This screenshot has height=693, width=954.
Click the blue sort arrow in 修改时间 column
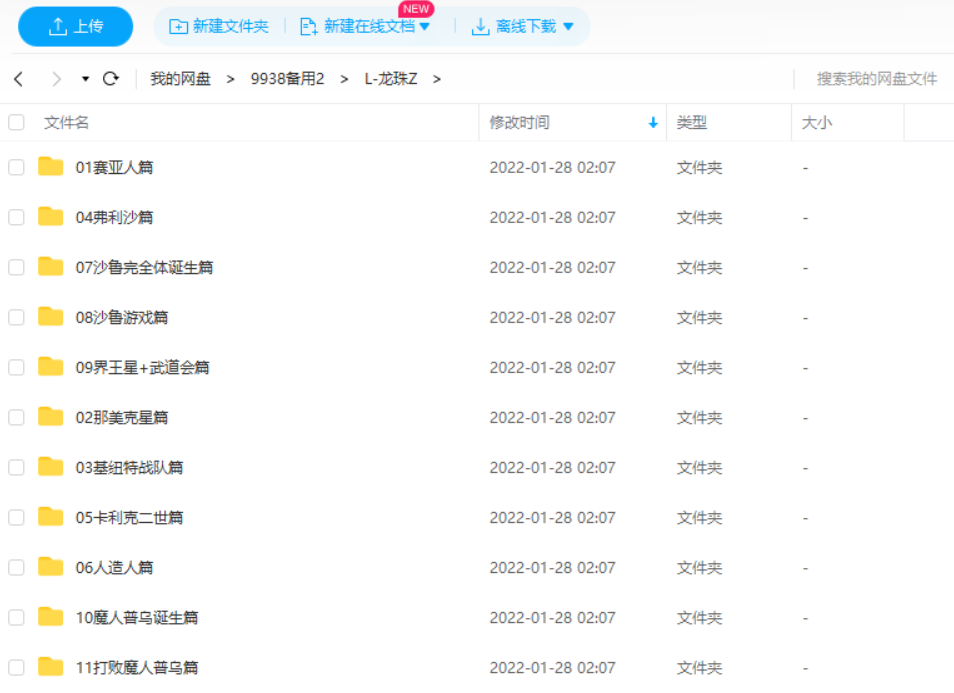pyautogui.click(x=653, y=123)
